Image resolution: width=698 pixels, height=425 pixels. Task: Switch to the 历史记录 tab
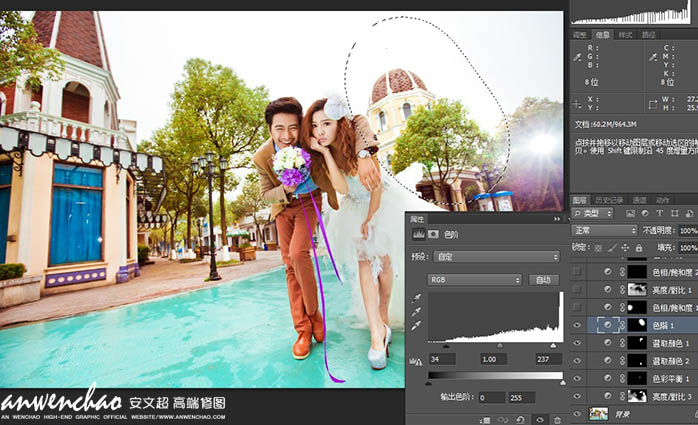click(x=609, y=200)
